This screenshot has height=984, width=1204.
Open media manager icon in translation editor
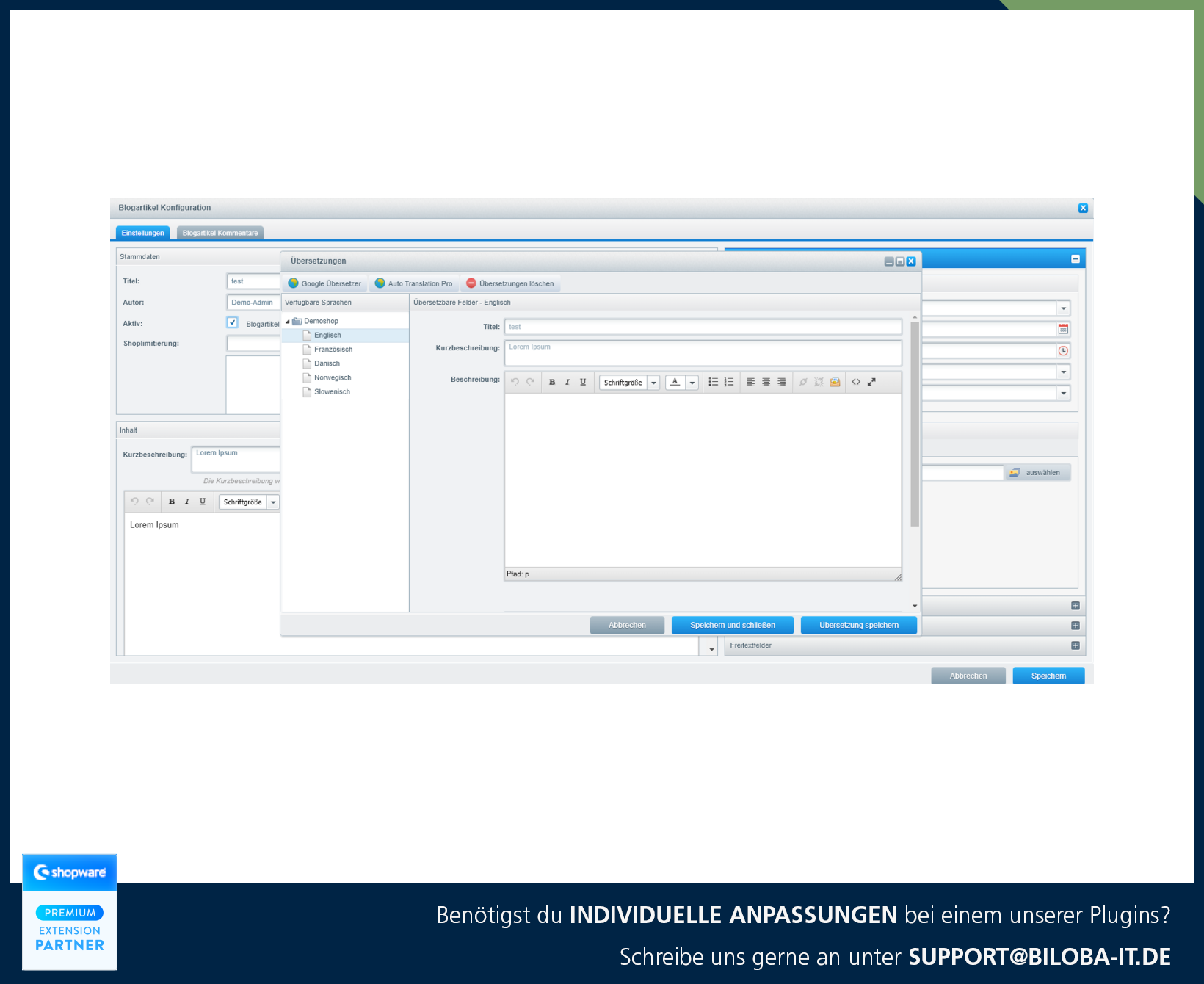point(835,382)
